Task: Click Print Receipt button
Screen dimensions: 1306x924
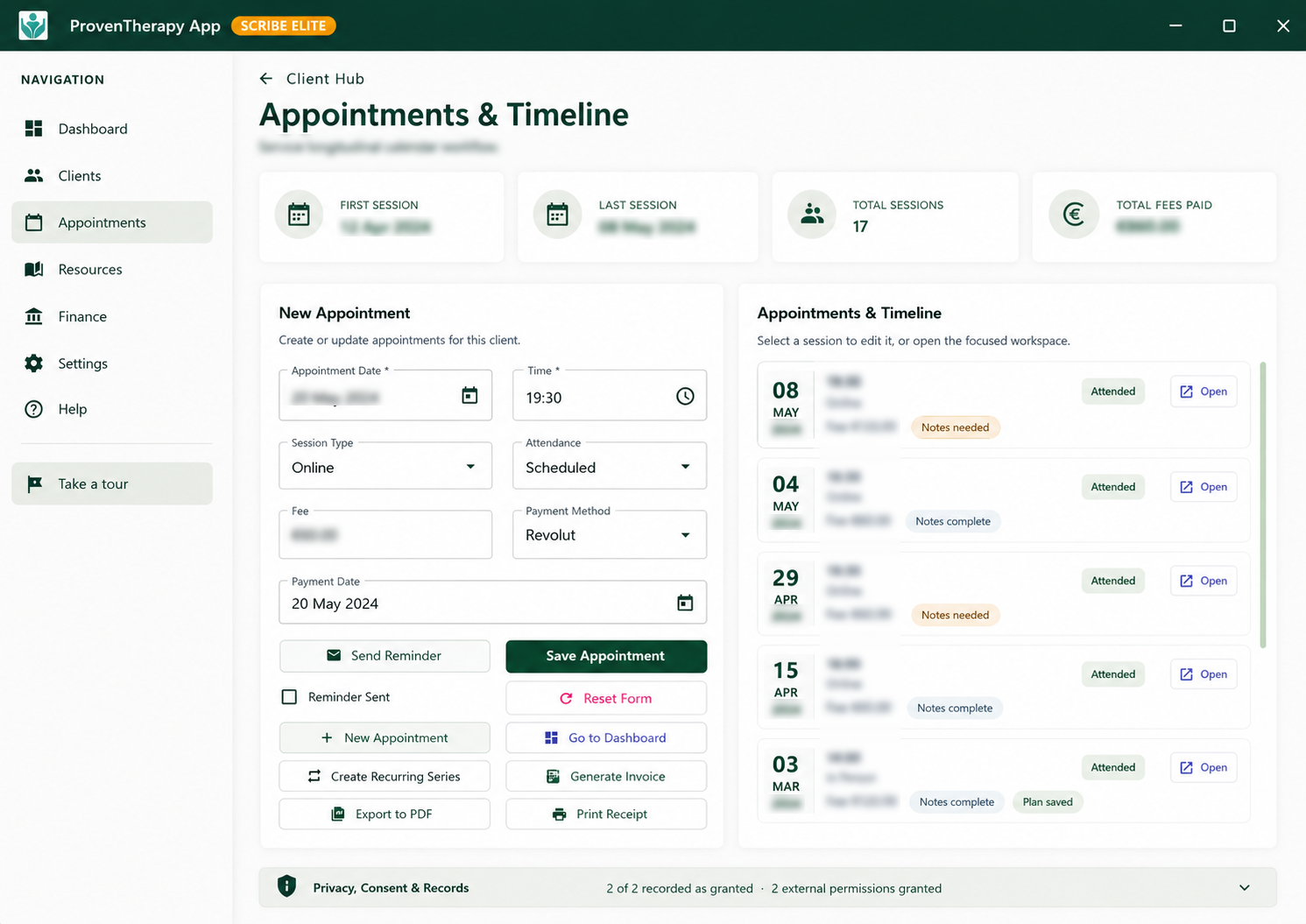Action: 606,814
